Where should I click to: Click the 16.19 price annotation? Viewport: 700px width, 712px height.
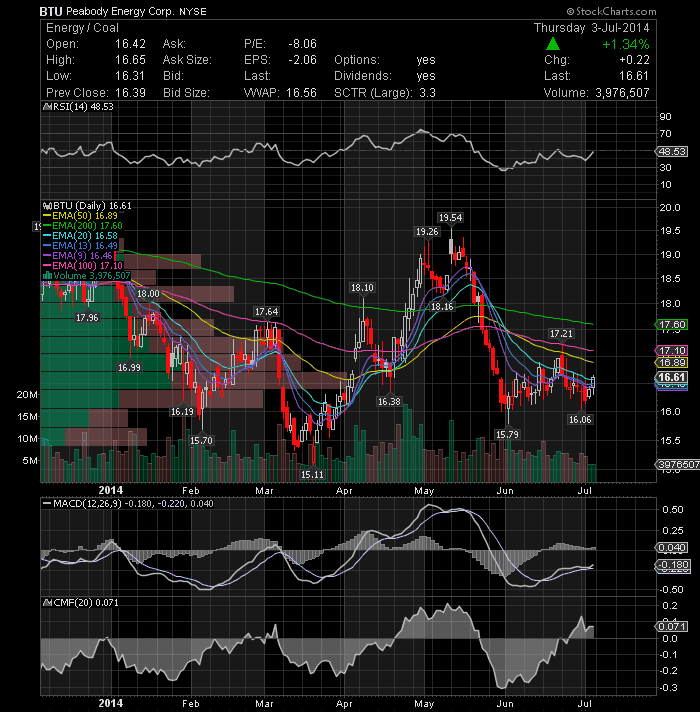(182, 411)
